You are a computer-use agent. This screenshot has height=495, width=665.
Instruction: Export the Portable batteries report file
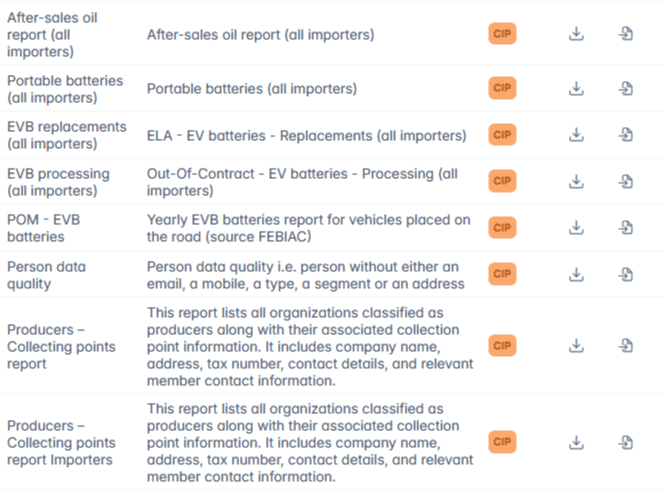pos(626,89)
